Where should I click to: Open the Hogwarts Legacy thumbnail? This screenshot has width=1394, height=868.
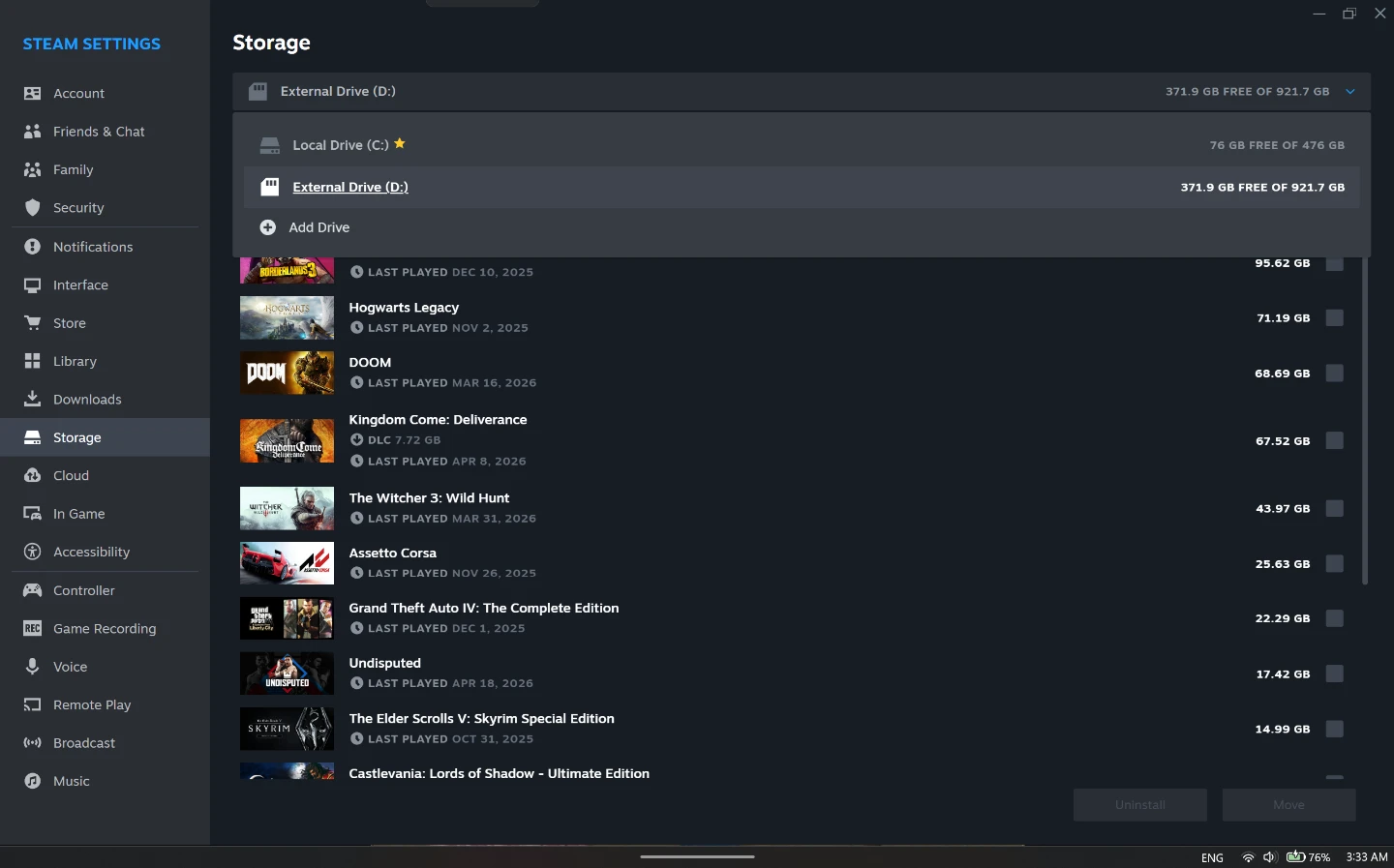click(x=287, y=317)
